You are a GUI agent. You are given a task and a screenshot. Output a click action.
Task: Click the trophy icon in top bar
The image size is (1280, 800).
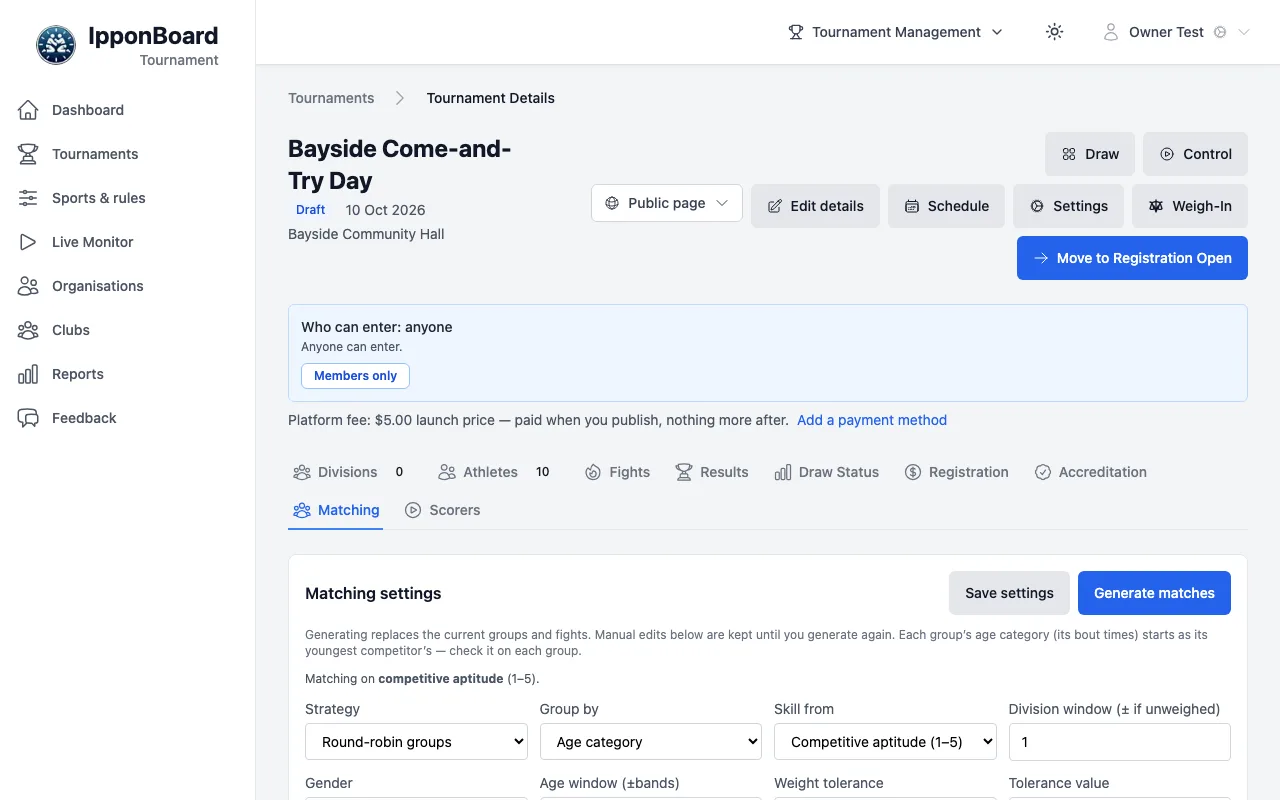(796, 32)
